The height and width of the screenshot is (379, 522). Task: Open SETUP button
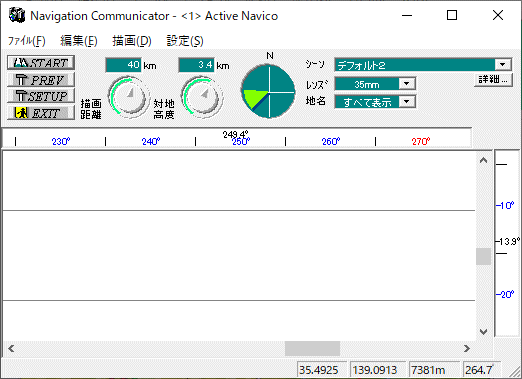point(41,96)
